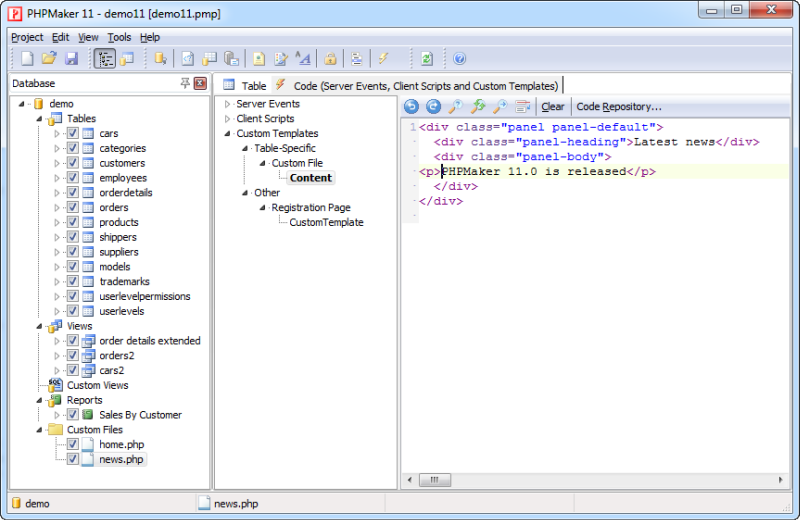Viewport: 800px width, 520px height.
Task: Click the left arrow of the code editor scrollbar
Action: (x=410, y=480)
